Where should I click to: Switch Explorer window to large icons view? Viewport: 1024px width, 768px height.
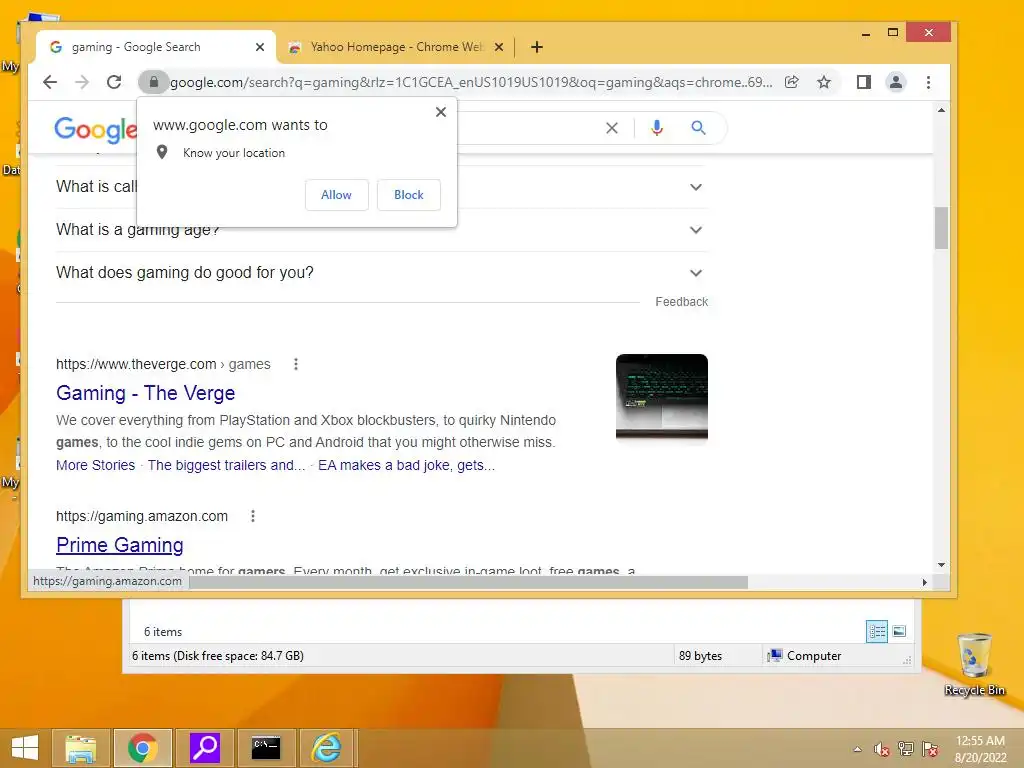coord(899,631)
